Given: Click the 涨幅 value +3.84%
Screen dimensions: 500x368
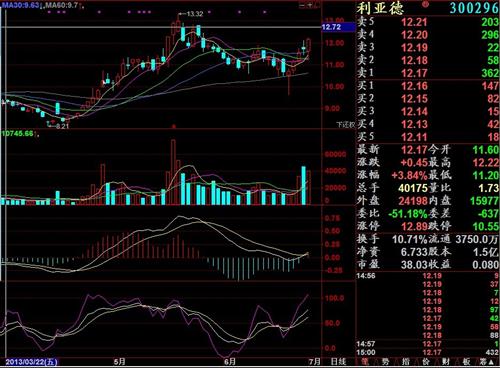Looking at the screenshot, I should pos(410,175).
